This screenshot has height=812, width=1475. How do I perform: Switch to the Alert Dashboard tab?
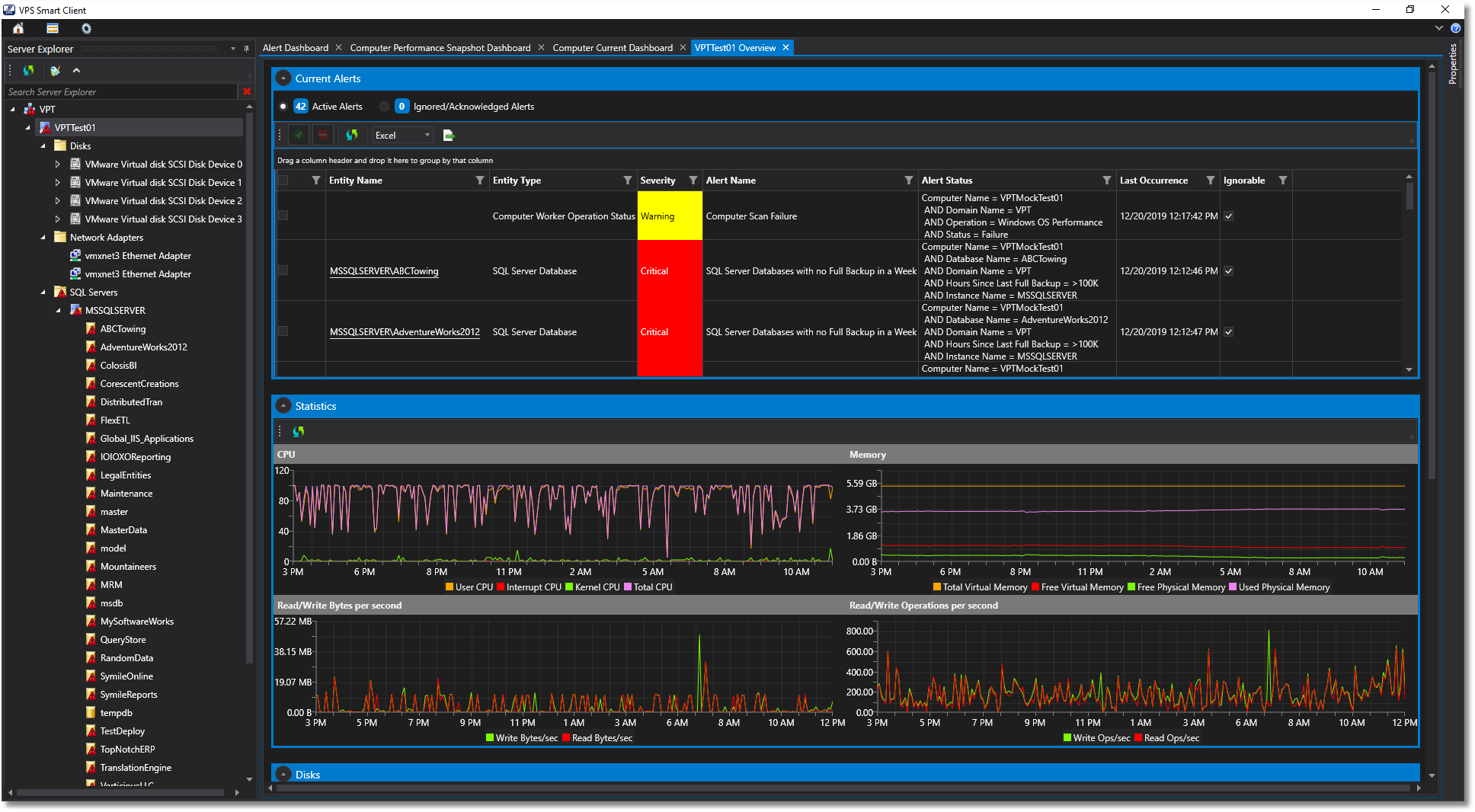(x=297, y=47)
